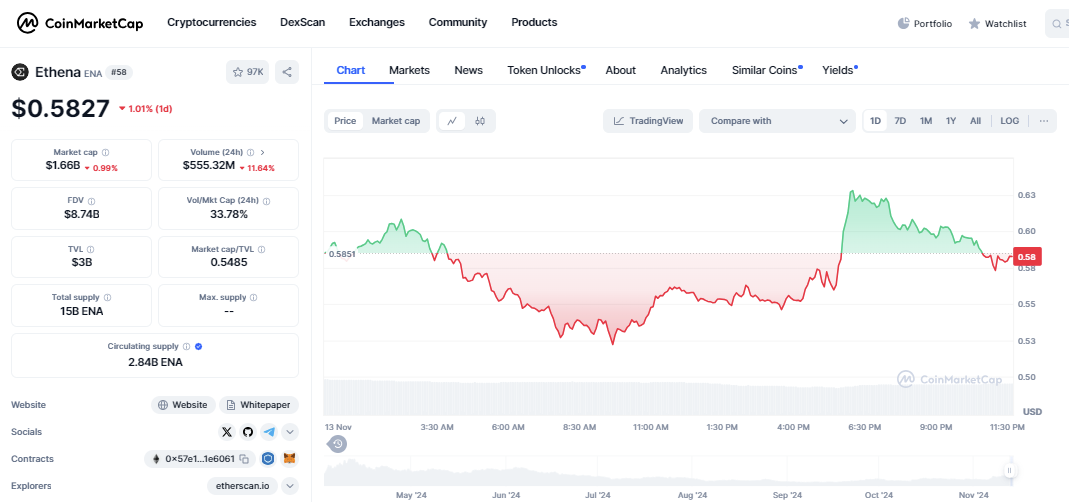This screenshot has width=1069, height=502.
Task: Add Ethena to watchlist via 97K star
Action: coord(247,72)
